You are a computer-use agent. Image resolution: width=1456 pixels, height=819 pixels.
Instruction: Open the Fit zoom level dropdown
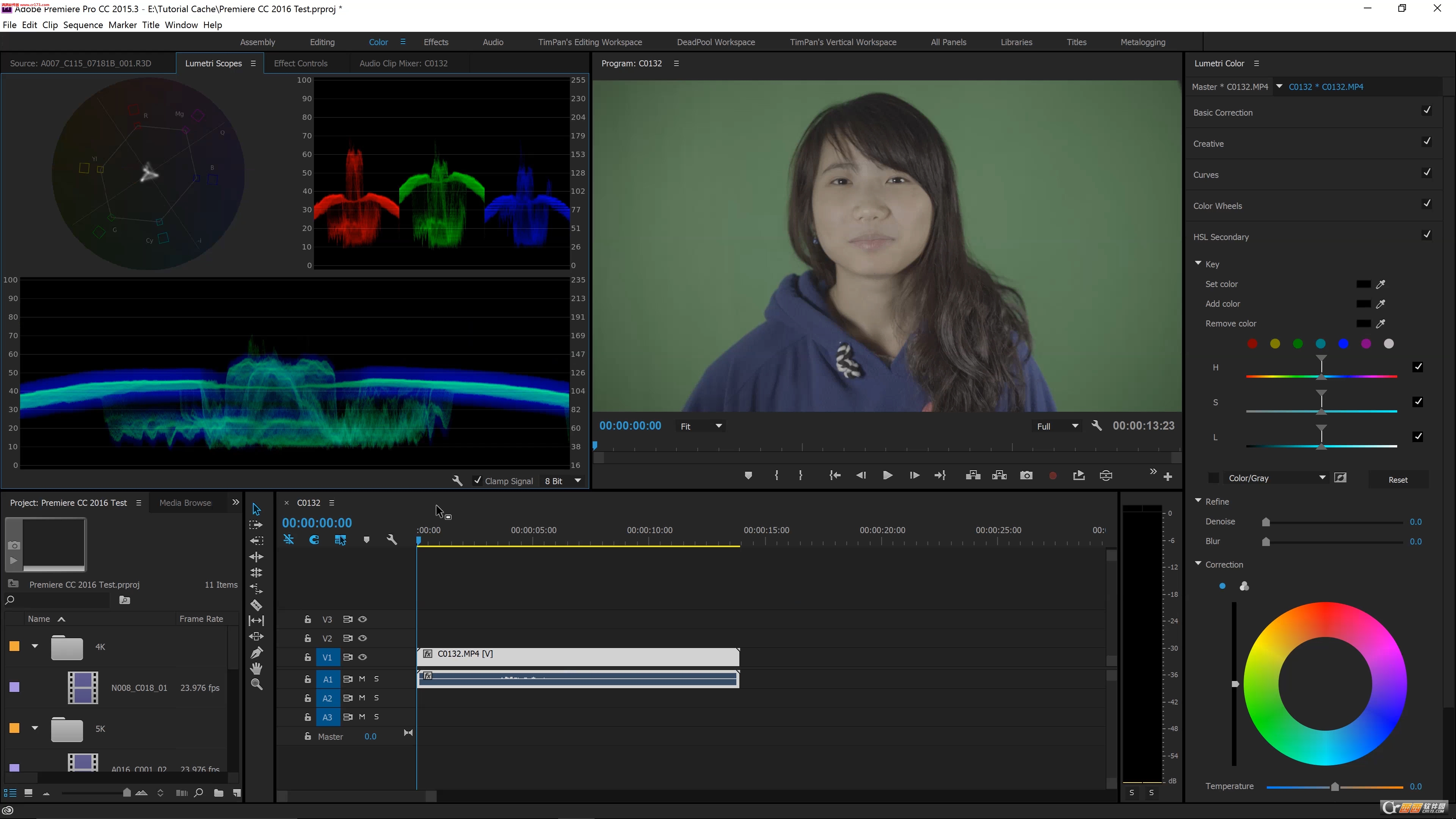pos(701,426)
